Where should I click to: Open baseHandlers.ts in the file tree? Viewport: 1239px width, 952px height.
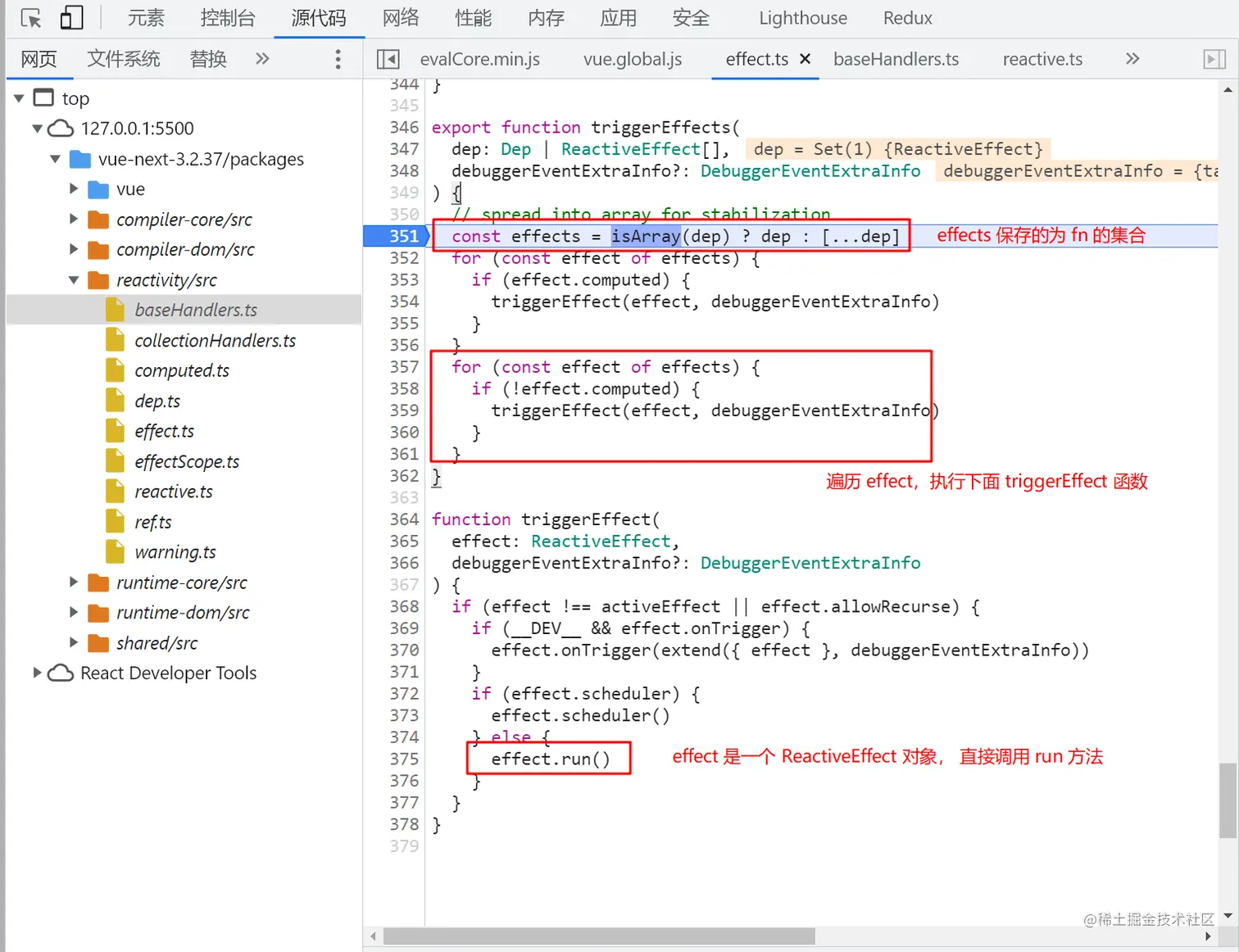196,310
